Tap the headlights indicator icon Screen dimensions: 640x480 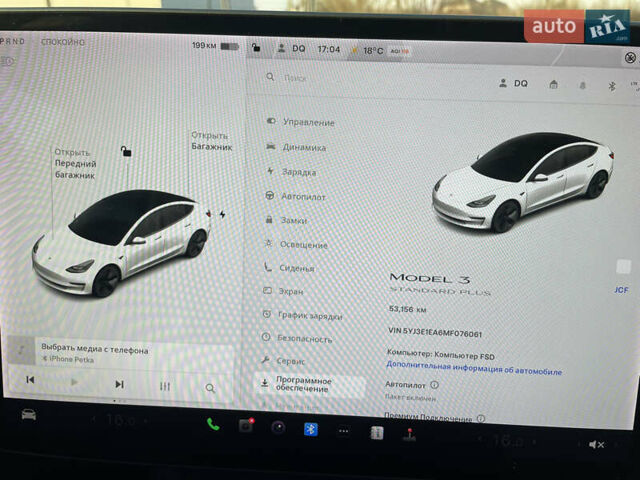[8, 62]
